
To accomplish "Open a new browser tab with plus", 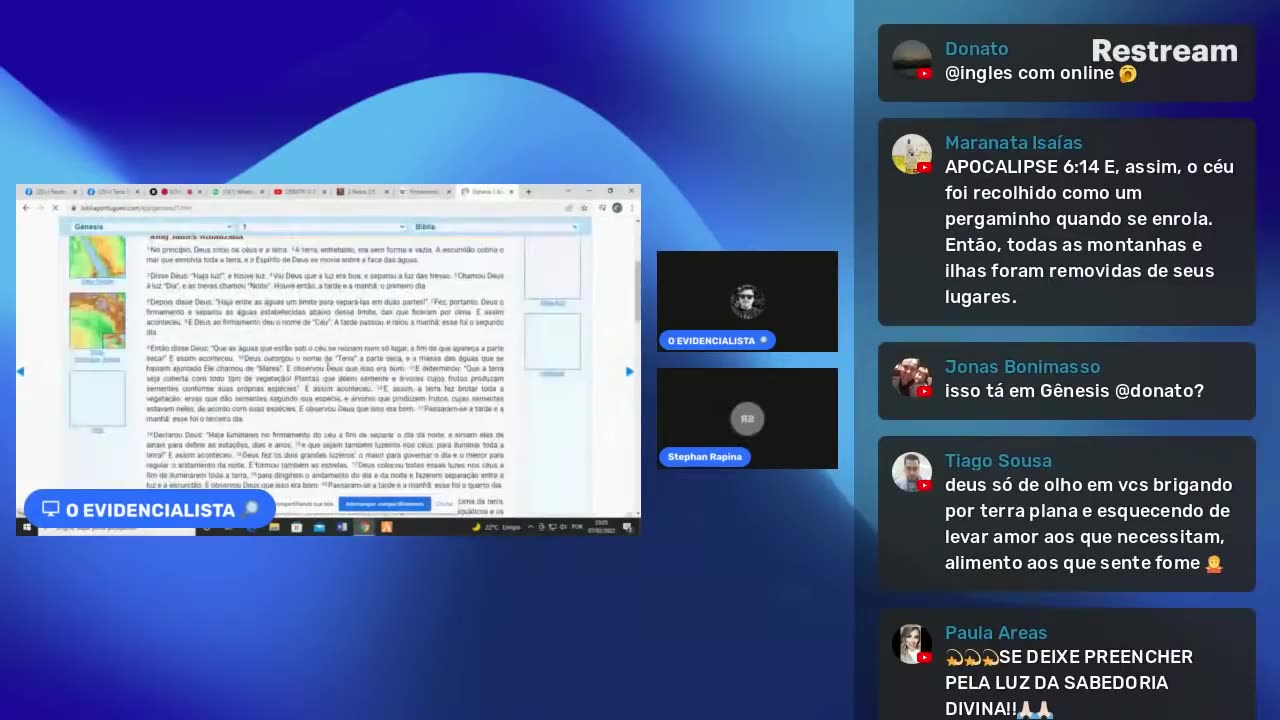I will click(528, 191).
